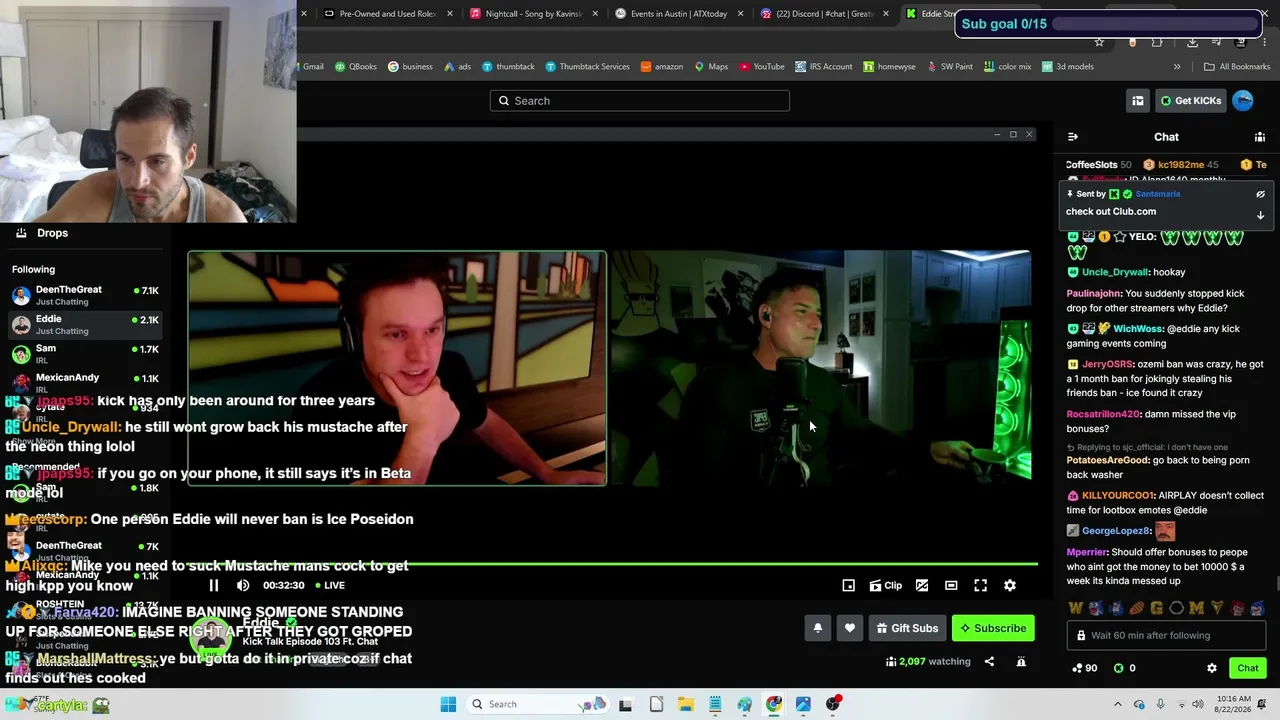
Task: Collapse the chat panel arrow icon
Action: coord(1073,137)
